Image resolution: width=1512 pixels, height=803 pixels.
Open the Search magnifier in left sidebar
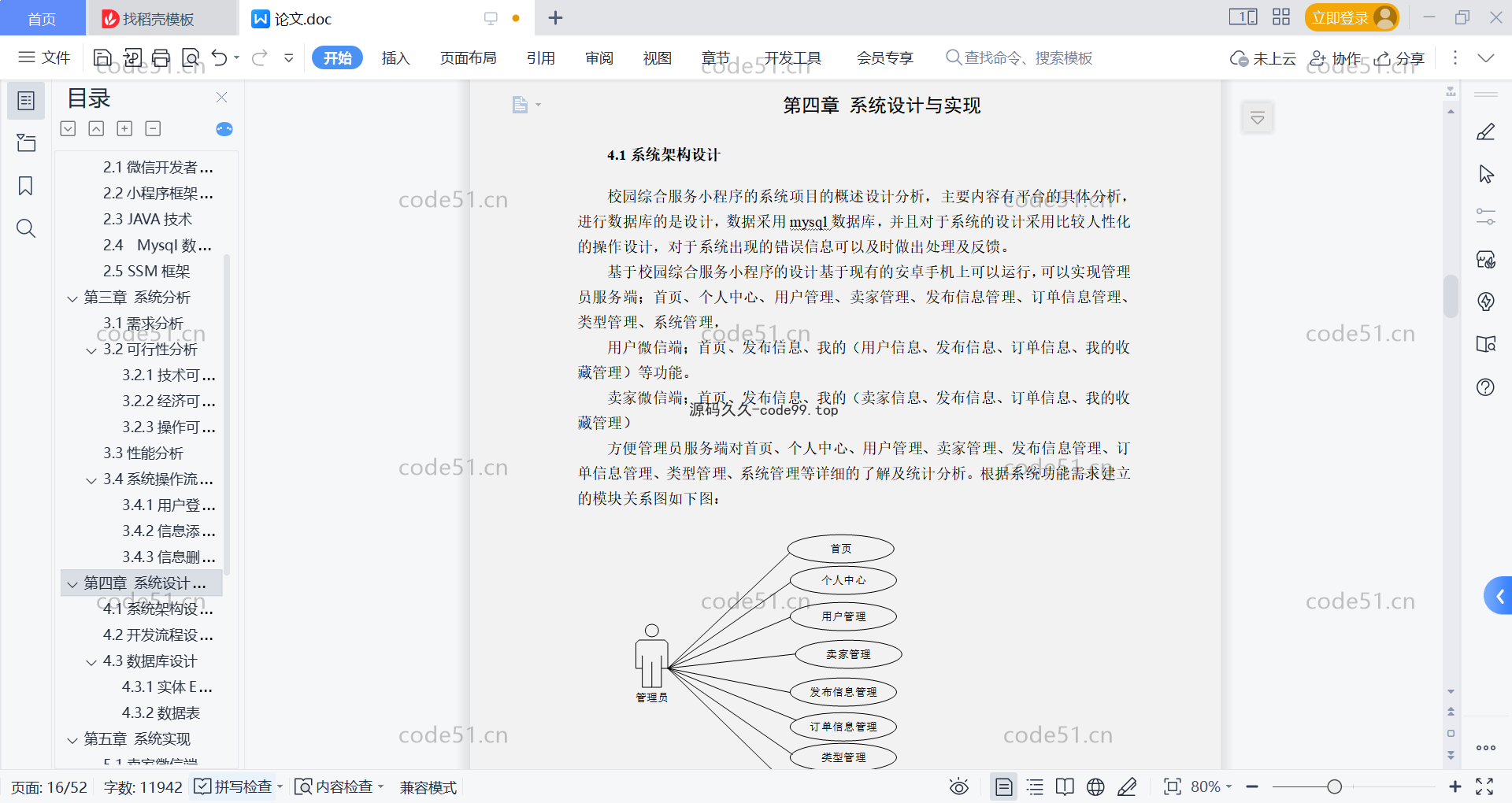(x=26, y=228)
